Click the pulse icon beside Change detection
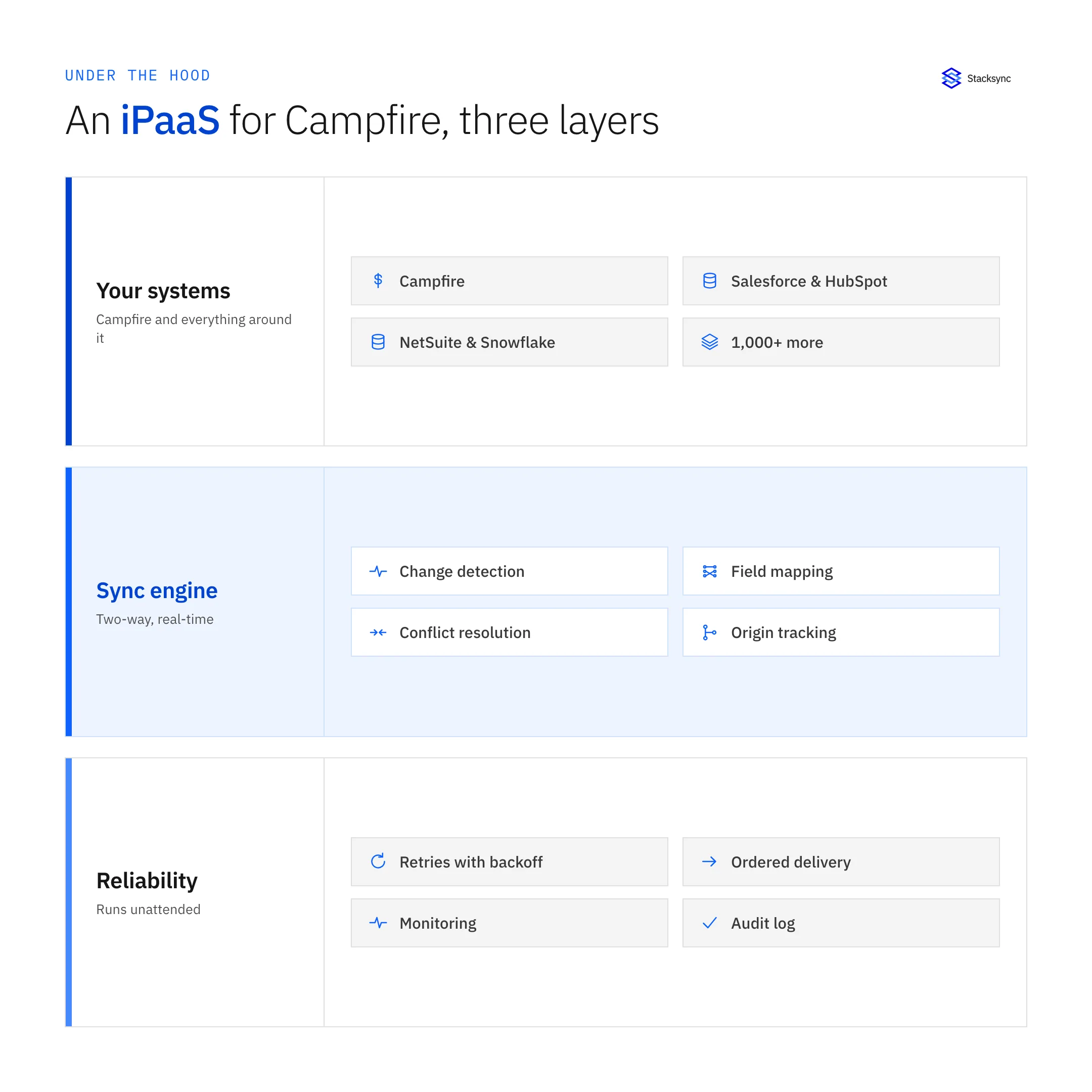1092x1092 pixels. click(378, 571)
